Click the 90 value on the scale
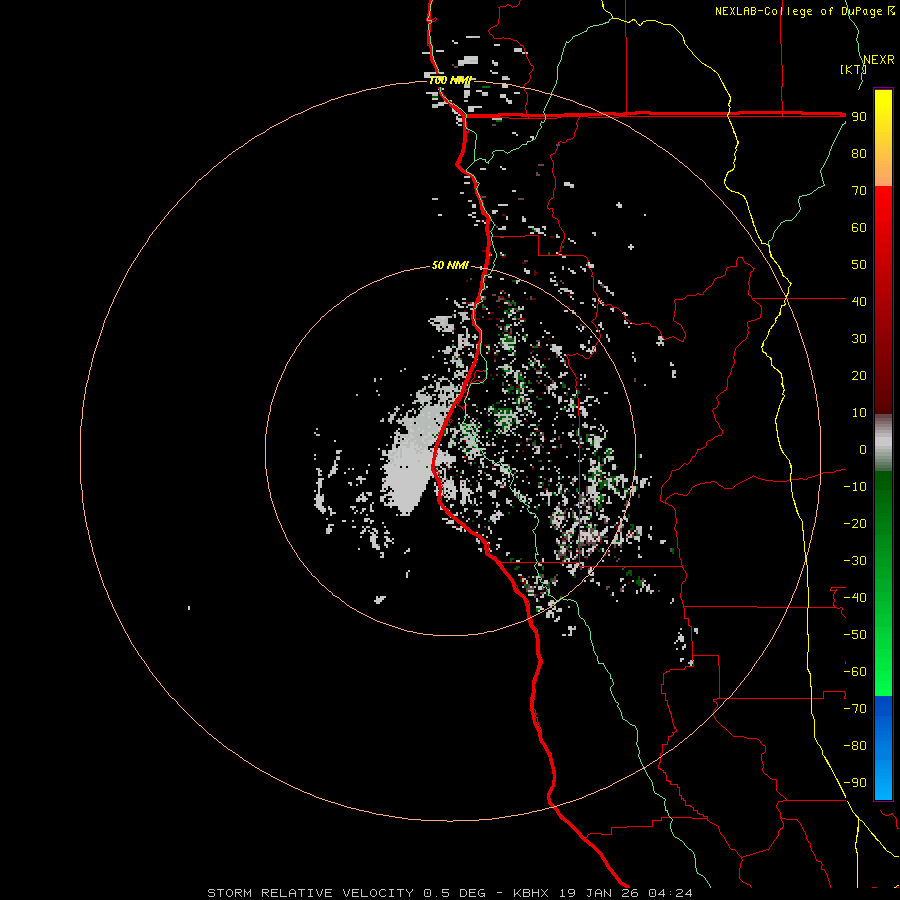 pyautogui.click(x=859, y=117)
